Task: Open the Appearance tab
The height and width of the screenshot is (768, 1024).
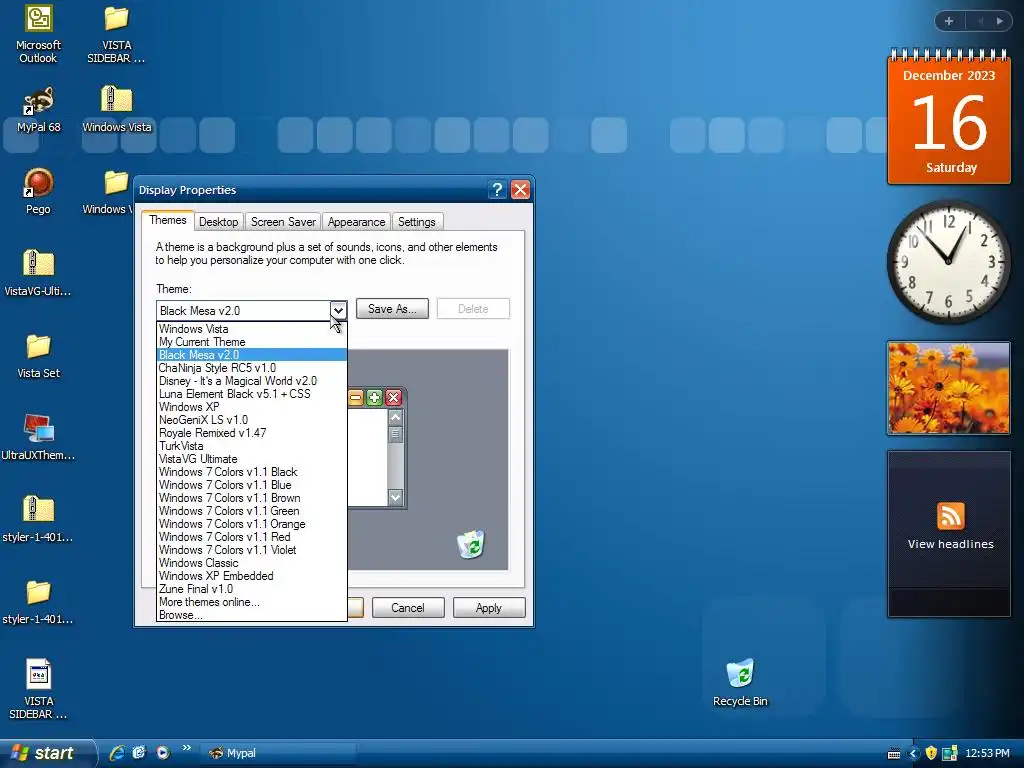Action: [356, 222]
